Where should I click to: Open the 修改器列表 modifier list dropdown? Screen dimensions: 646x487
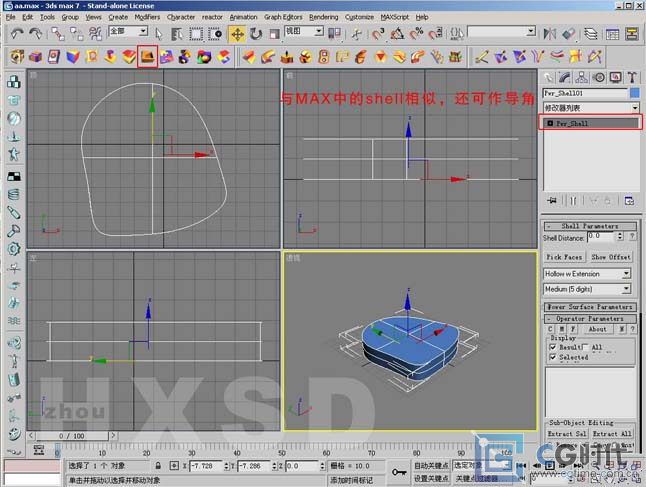click(591, 108)
